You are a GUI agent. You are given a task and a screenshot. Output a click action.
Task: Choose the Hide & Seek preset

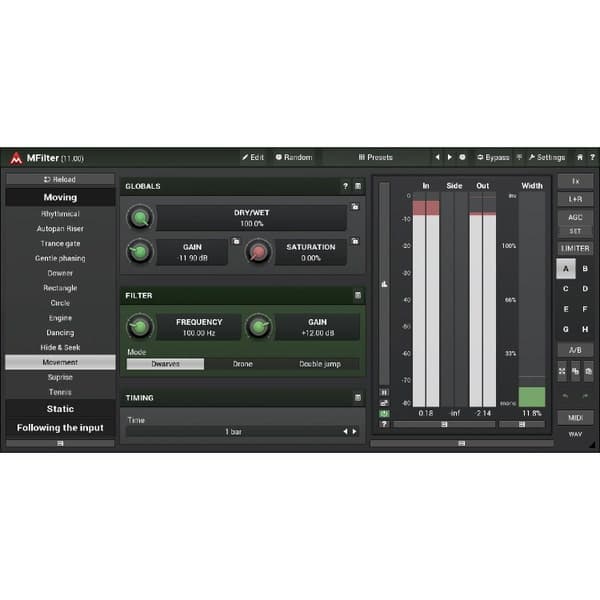pyautogui.click(x=59, y=347)
